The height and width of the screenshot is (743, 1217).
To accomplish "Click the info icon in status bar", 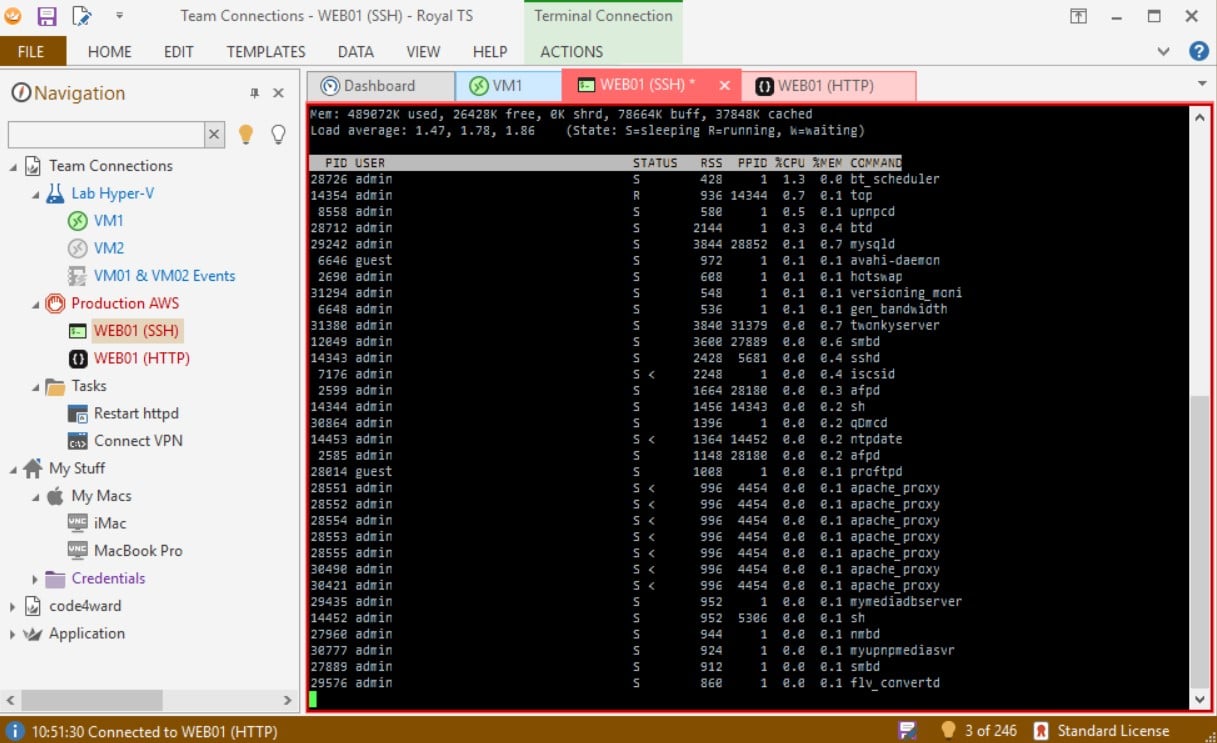I will [x=15, y=731].
